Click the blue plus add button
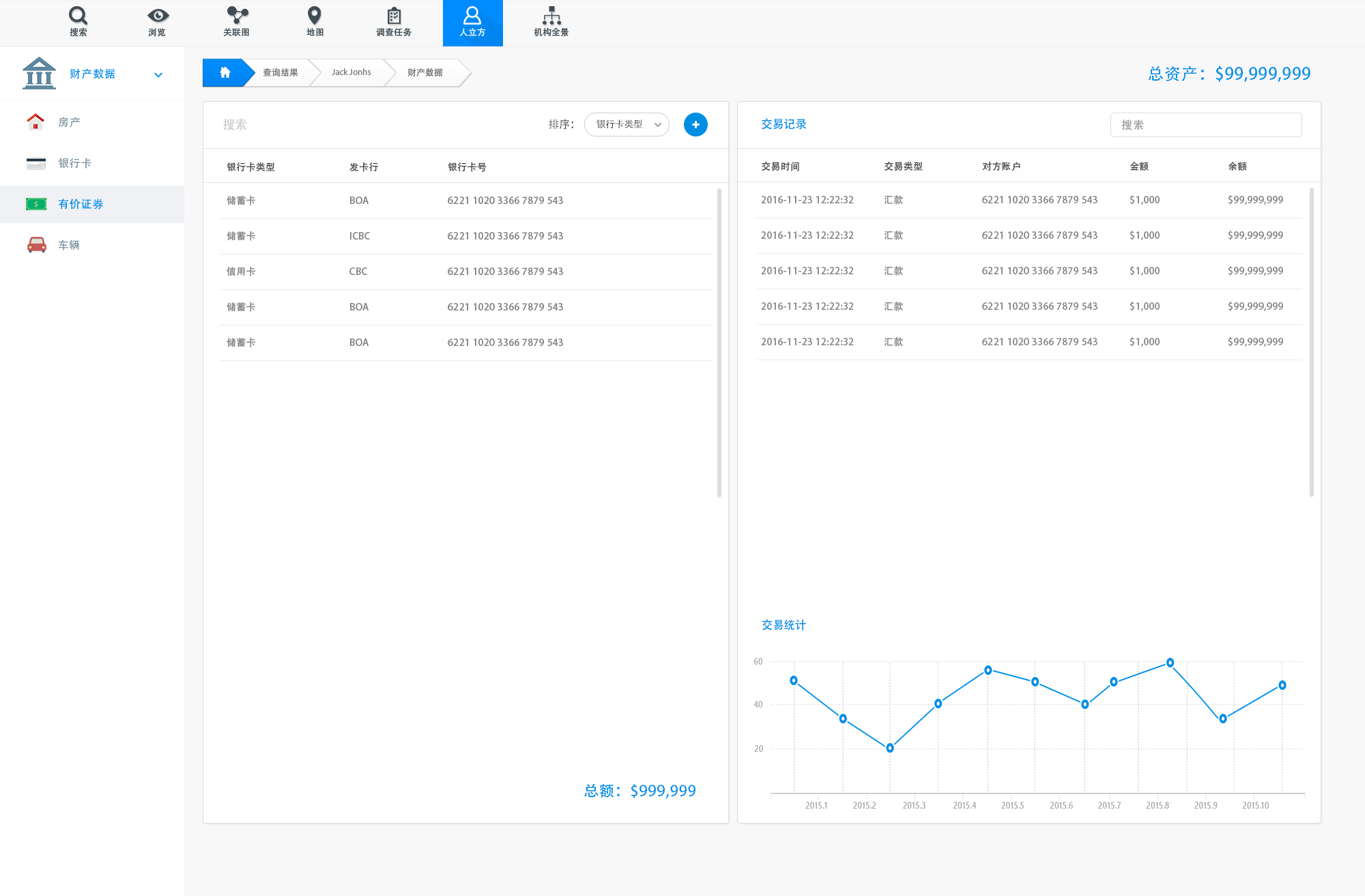 click(x=695, y=124)
